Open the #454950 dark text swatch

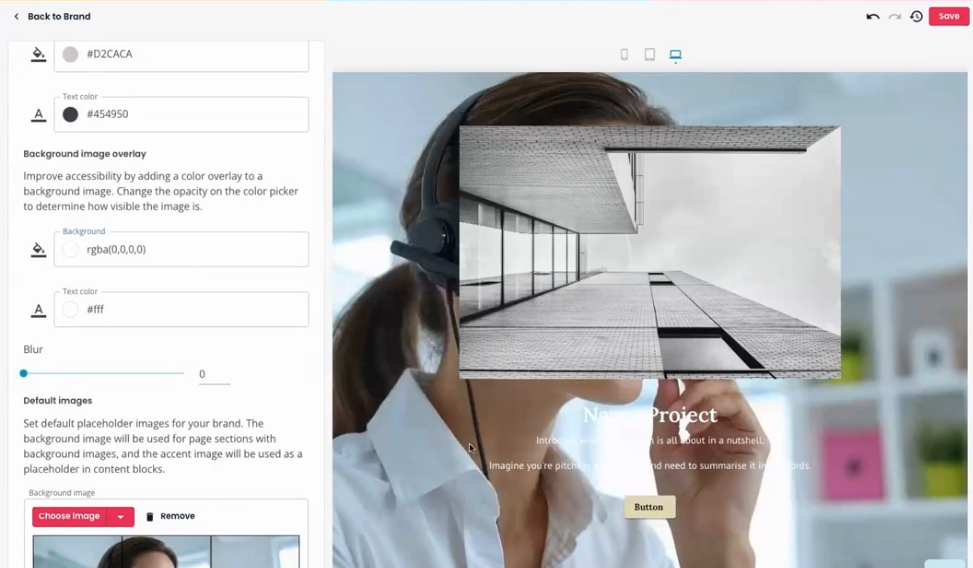(x=71, y=114)
